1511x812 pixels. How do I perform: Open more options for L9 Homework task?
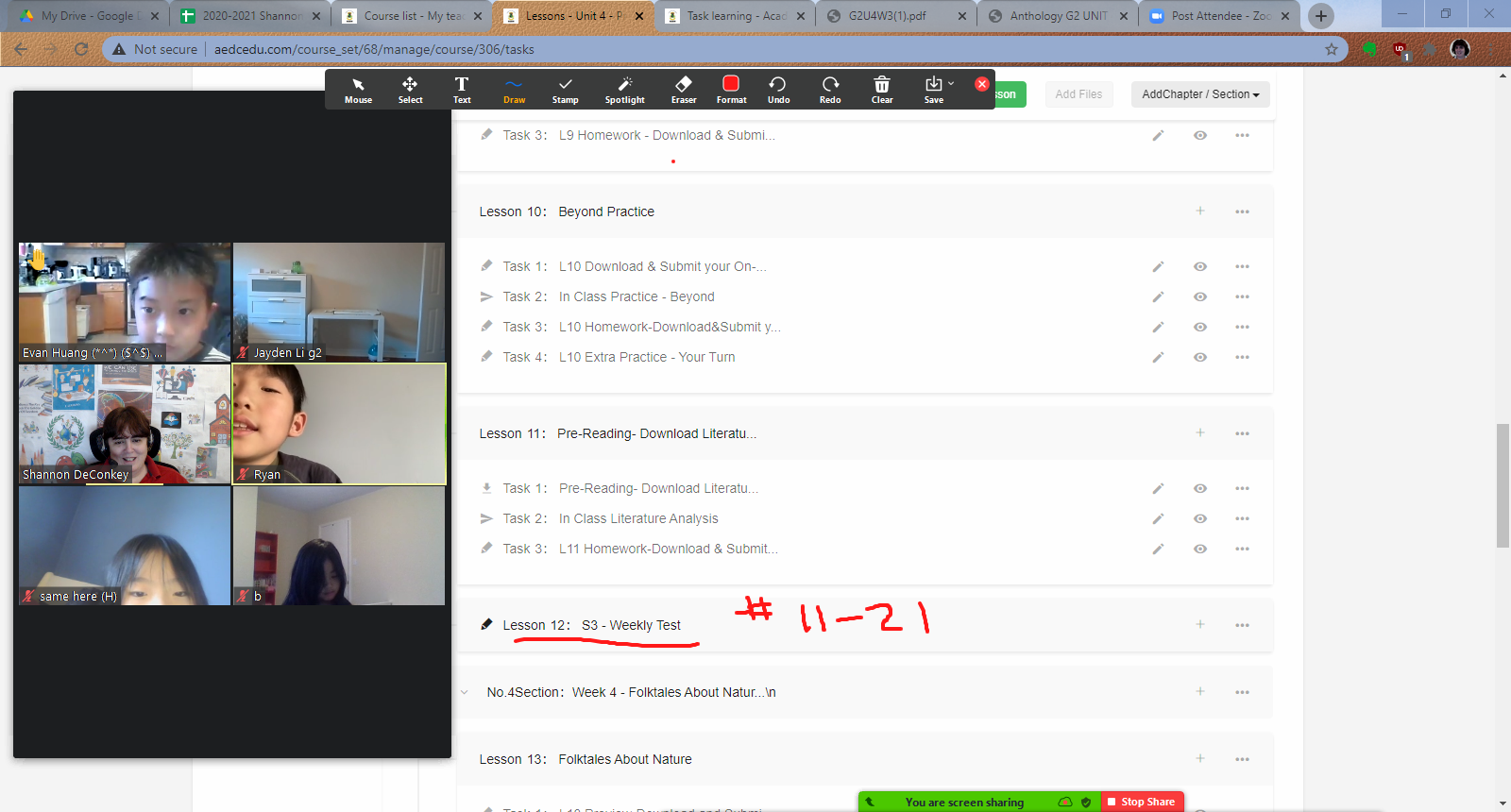(1242, 136)
